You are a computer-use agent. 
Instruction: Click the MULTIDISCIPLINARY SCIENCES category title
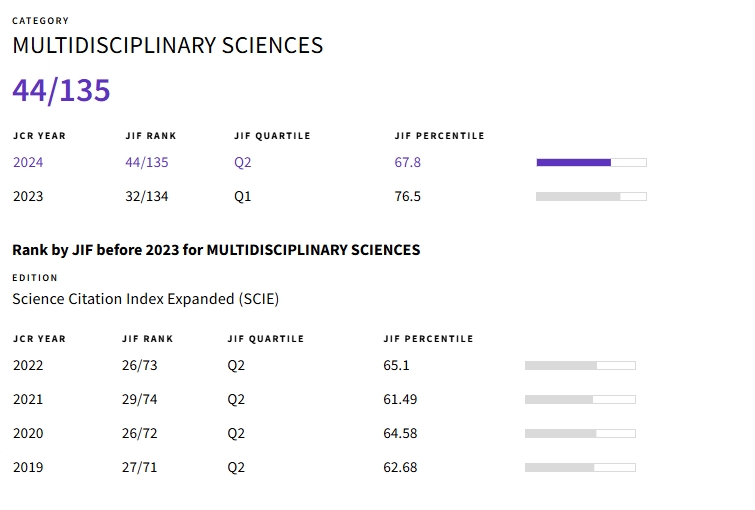pyautogui.click(x=167, y=45)
